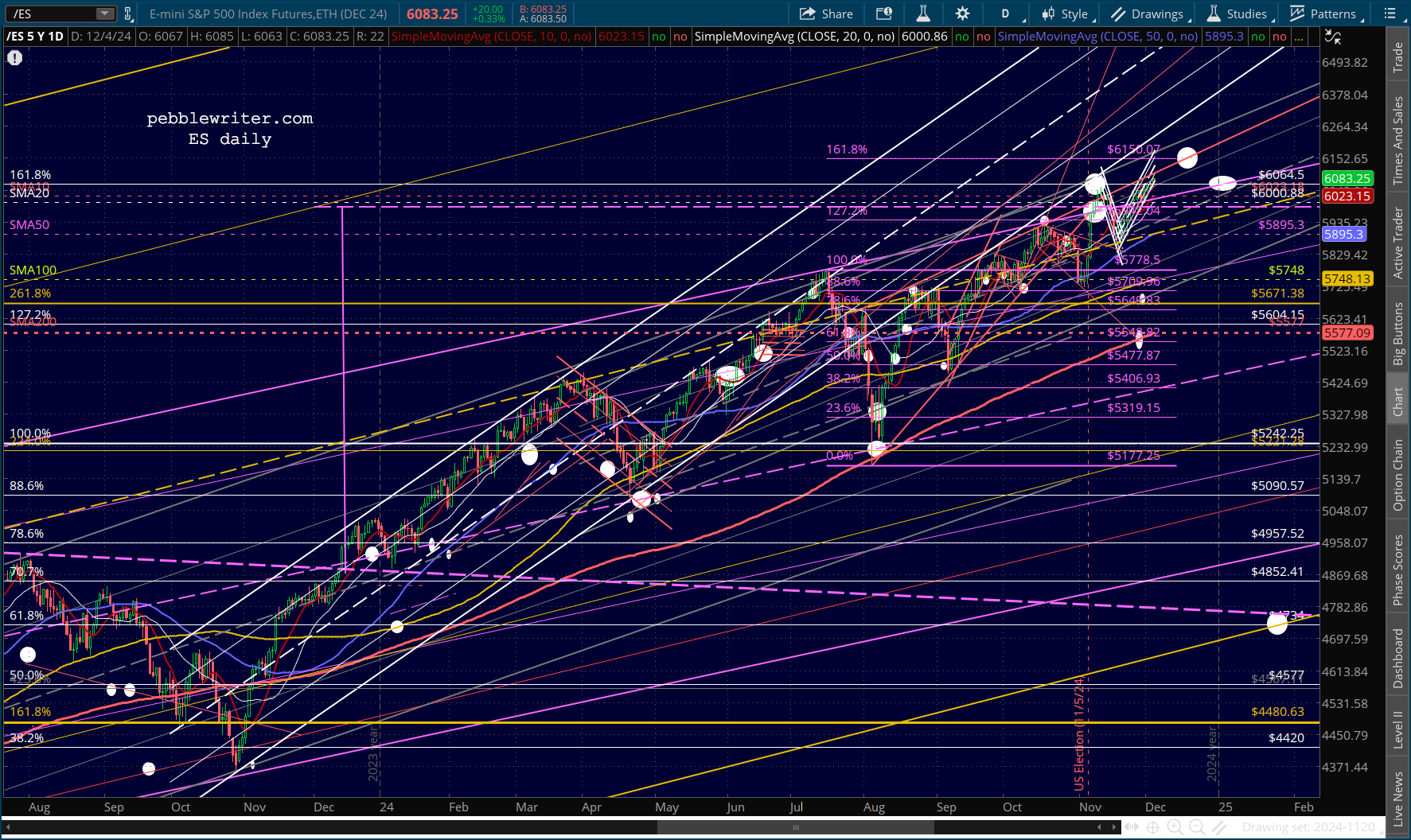Click the $4480.63 price level label
Viewport: 1411px width, 840px height.
click(1277, 711)
